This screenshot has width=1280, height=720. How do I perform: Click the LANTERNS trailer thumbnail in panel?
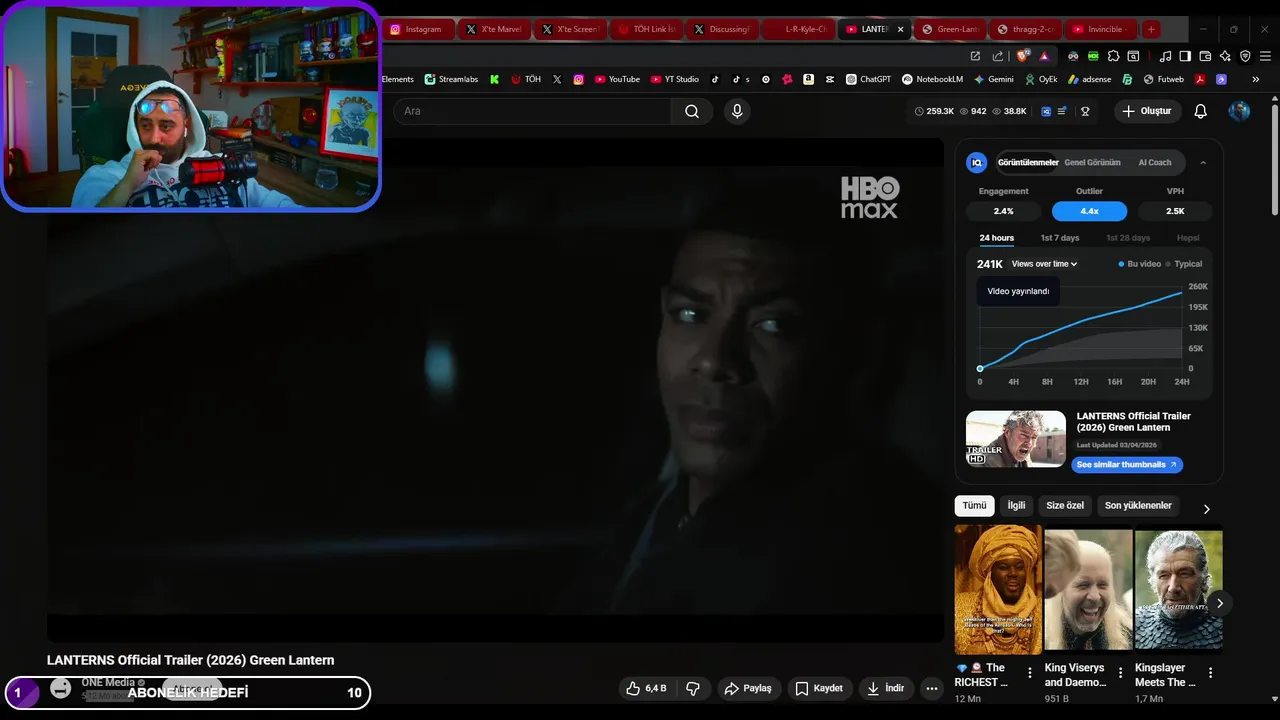point(1016,439)
